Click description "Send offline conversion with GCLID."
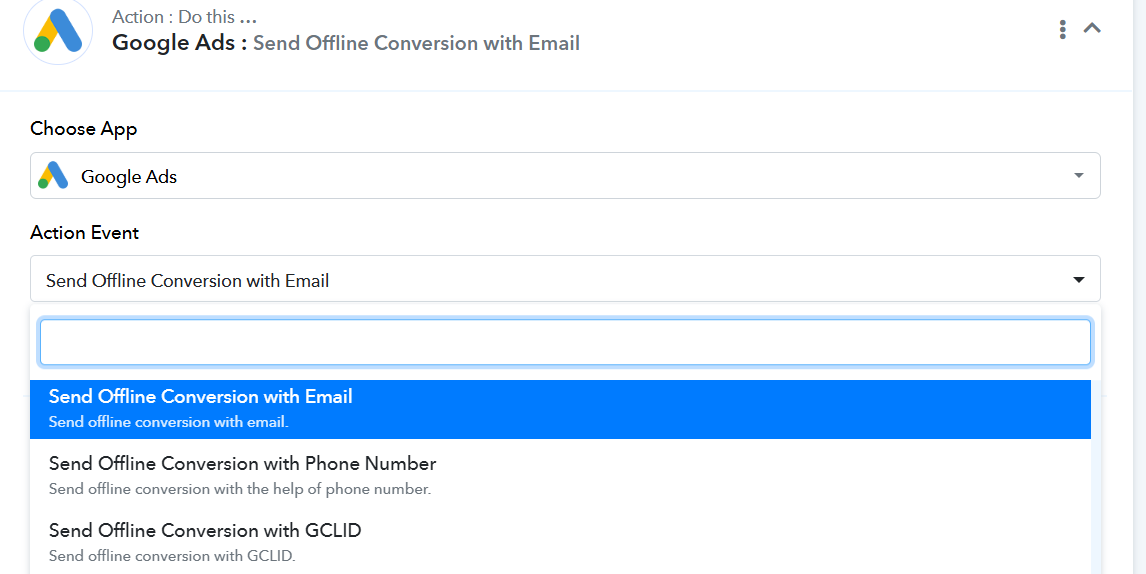 (172, 556)
